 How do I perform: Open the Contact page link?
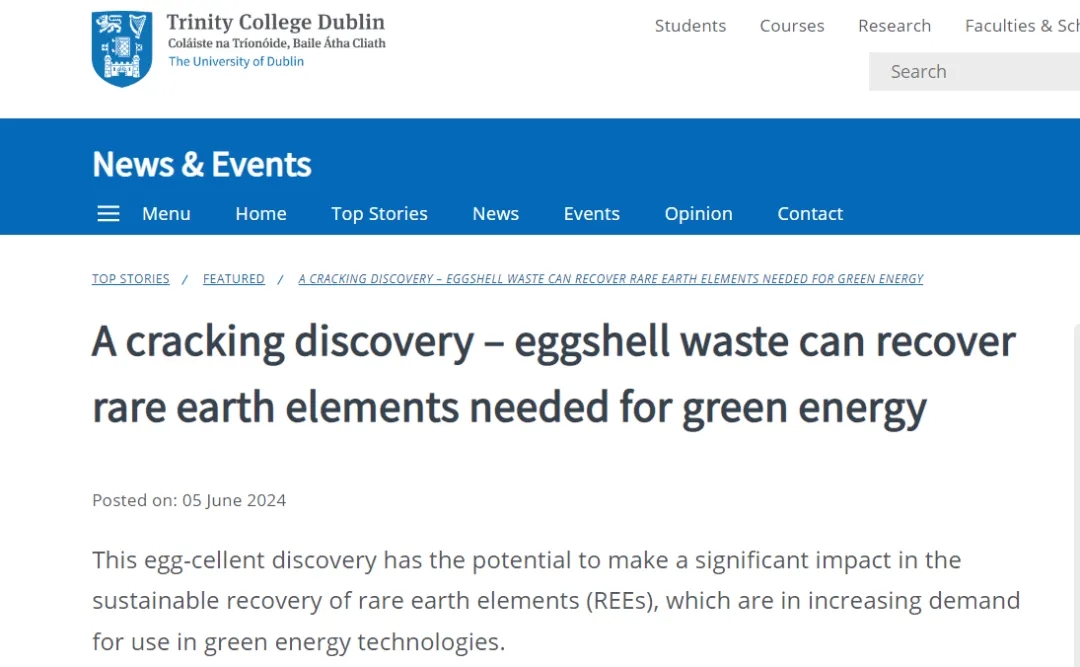click(810, 214)
